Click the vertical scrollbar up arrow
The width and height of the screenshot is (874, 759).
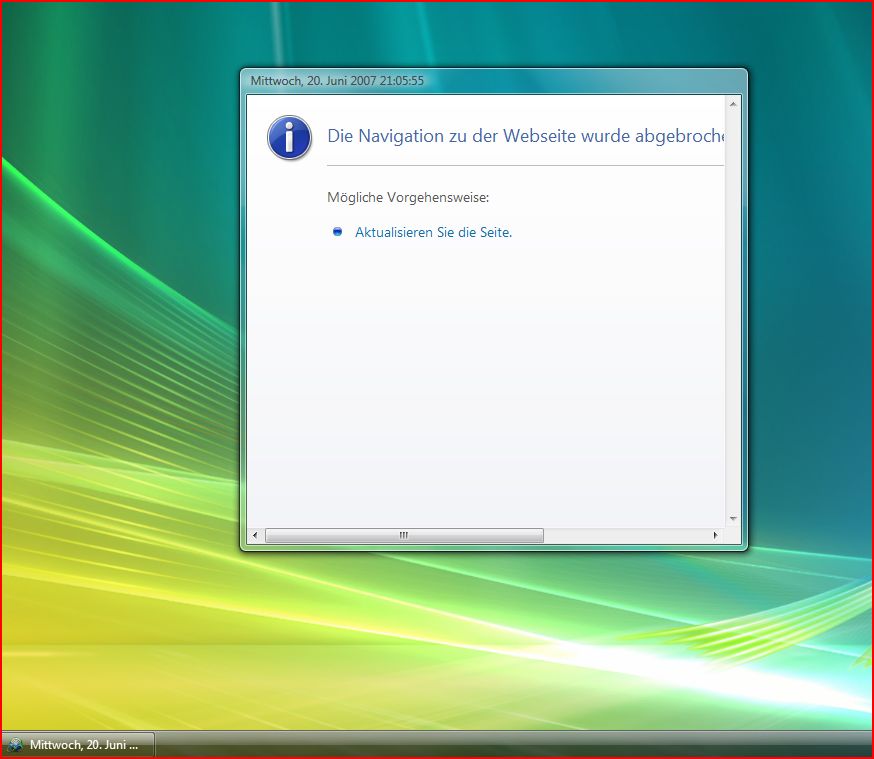click(733, 104)
